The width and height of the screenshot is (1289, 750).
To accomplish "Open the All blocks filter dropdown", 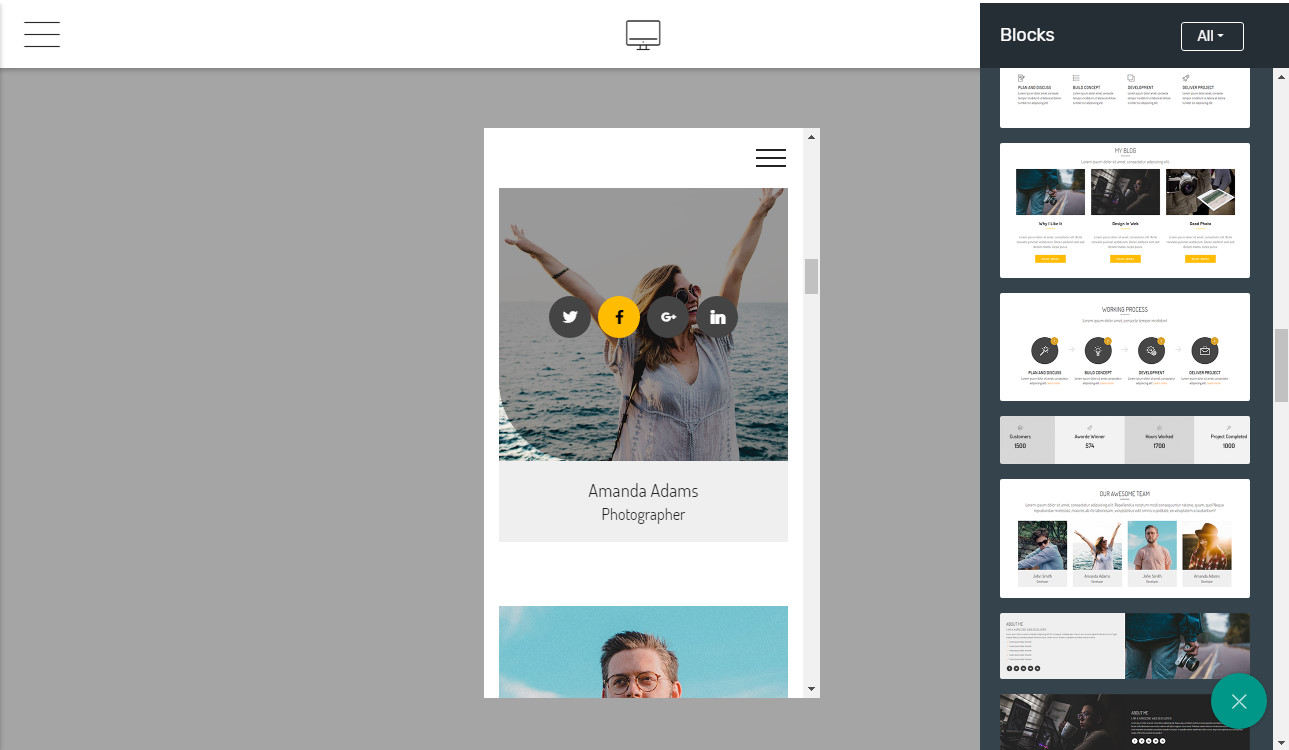I will (x=1211, y=36).
